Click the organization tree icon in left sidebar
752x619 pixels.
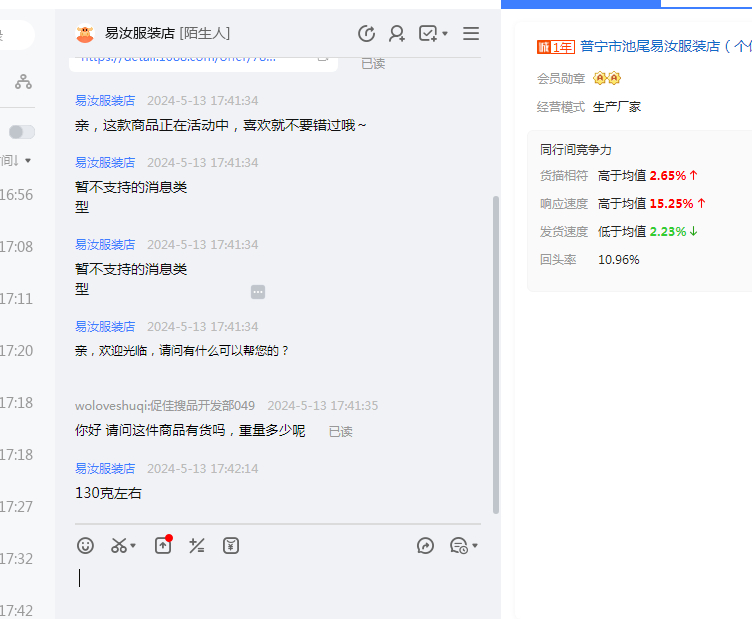click(23, 82)
